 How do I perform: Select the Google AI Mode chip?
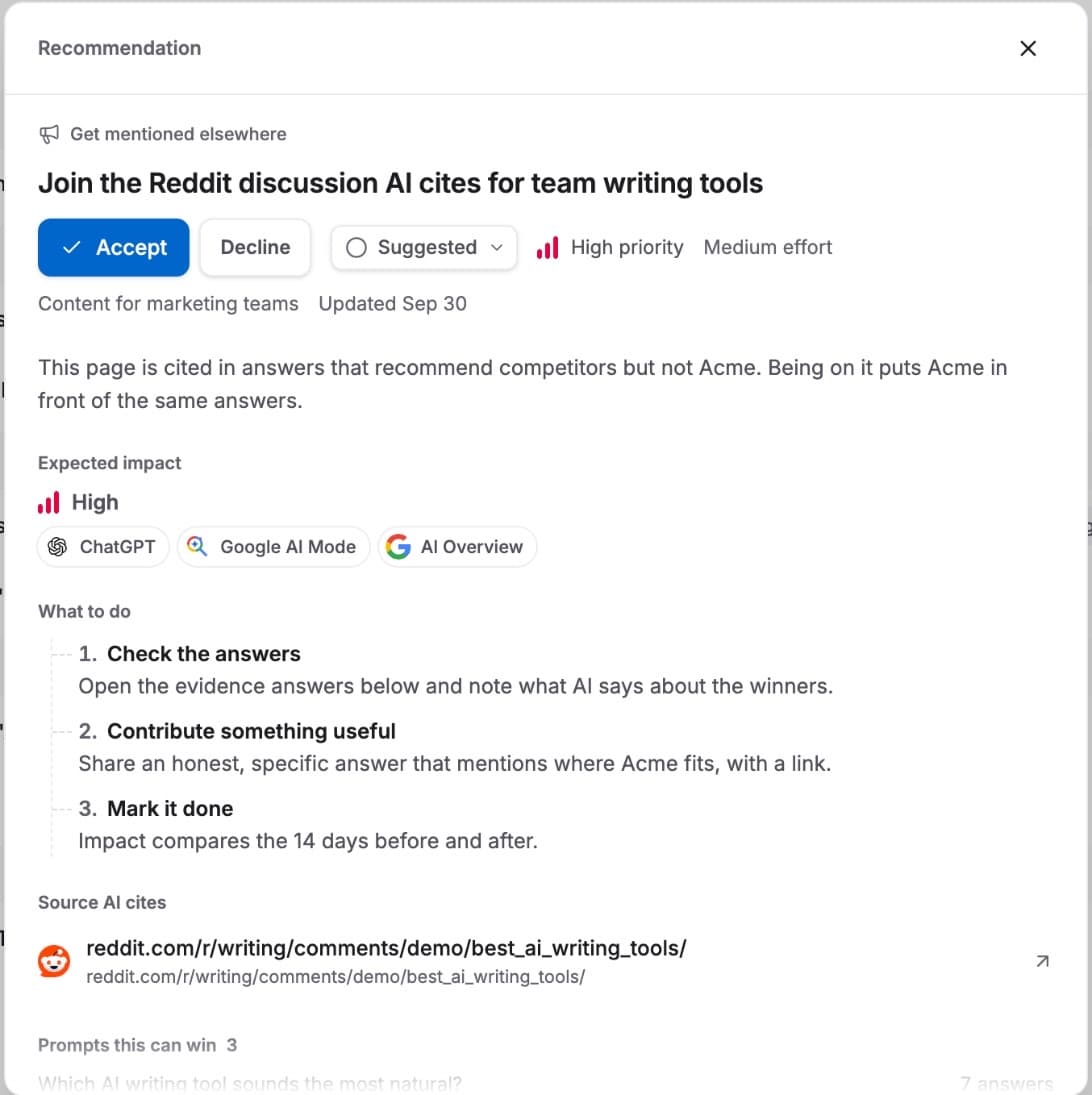point(273,546)
